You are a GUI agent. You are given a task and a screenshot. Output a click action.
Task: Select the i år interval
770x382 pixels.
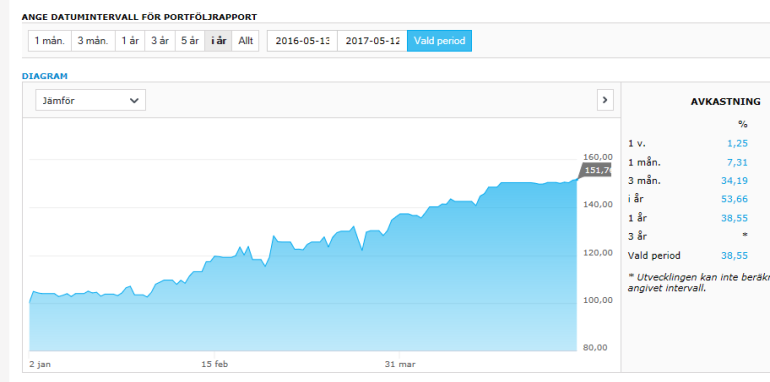(219, 41)
